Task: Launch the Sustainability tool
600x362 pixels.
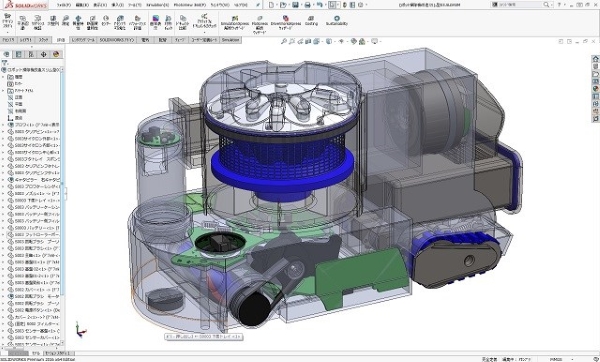Action: coord(337,20)
